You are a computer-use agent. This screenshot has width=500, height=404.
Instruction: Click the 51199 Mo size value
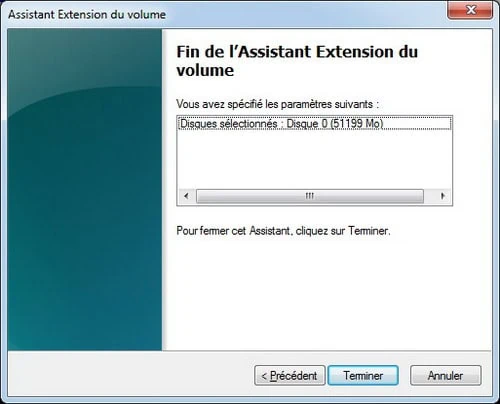(356, 123)
